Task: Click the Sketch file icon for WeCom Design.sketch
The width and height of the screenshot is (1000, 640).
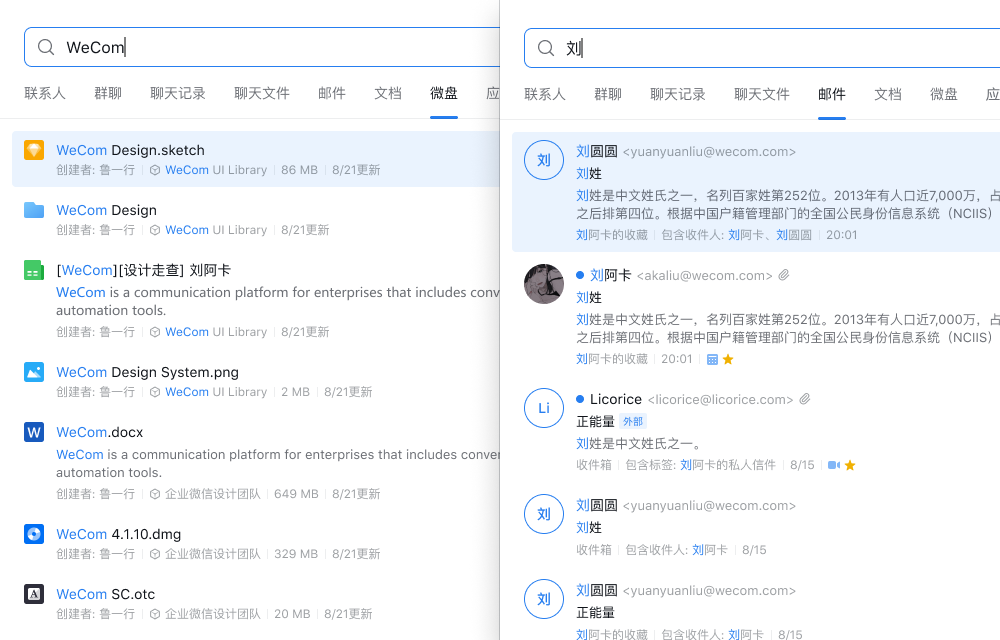Action: click(34, 150)
